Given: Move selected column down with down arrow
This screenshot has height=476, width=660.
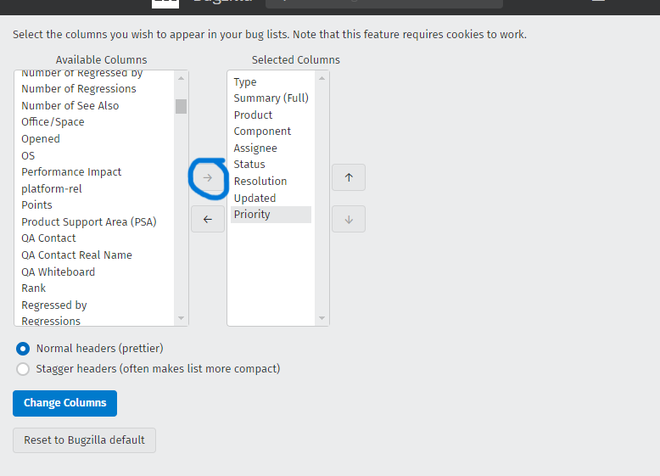Looking at the screenshot, I should pos(348,220).
